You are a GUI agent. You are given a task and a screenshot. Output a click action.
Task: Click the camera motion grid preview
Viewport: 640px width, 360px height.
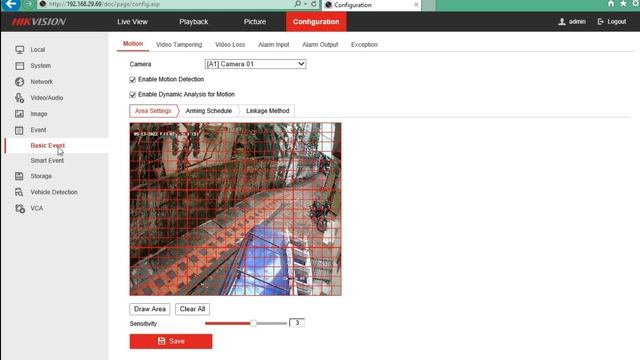pyautogui.click(x=236, y=209)
